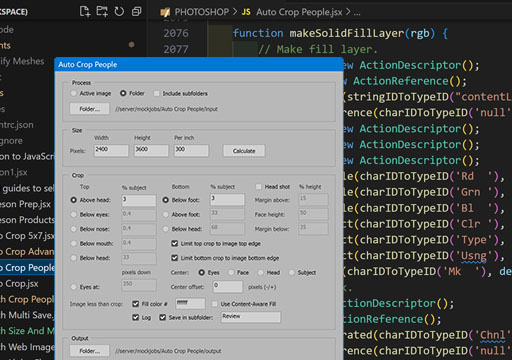512x360 pixels.
Task: Click the Height pixels input field
Action: pos(151,150)
